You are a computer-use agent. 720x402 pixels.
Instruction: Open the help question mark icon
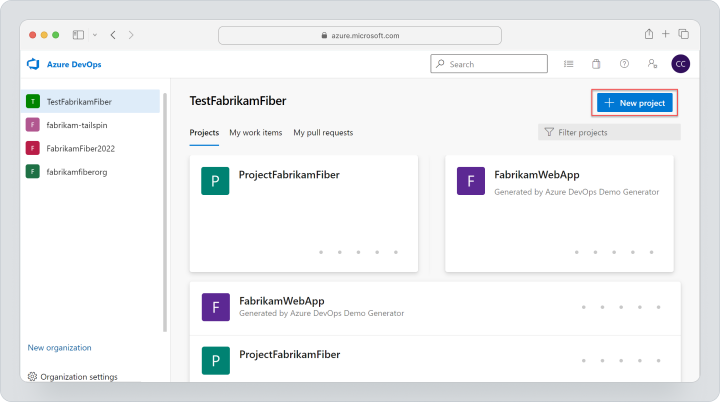click(624, 64)
